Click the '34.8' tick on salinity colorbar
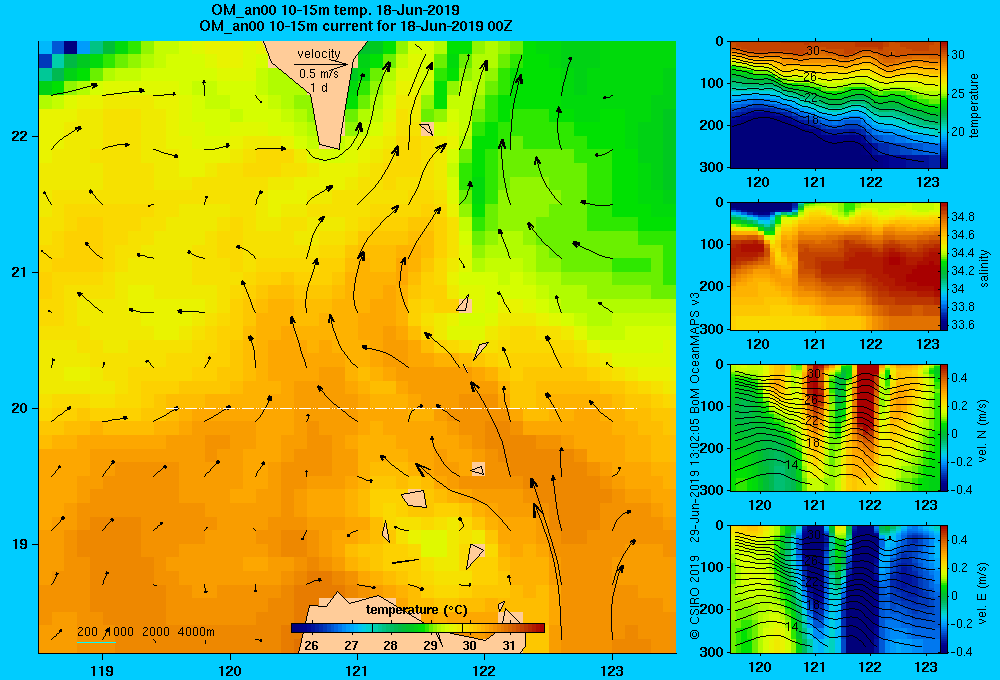 pyautogui.click(x=963, y=217)
